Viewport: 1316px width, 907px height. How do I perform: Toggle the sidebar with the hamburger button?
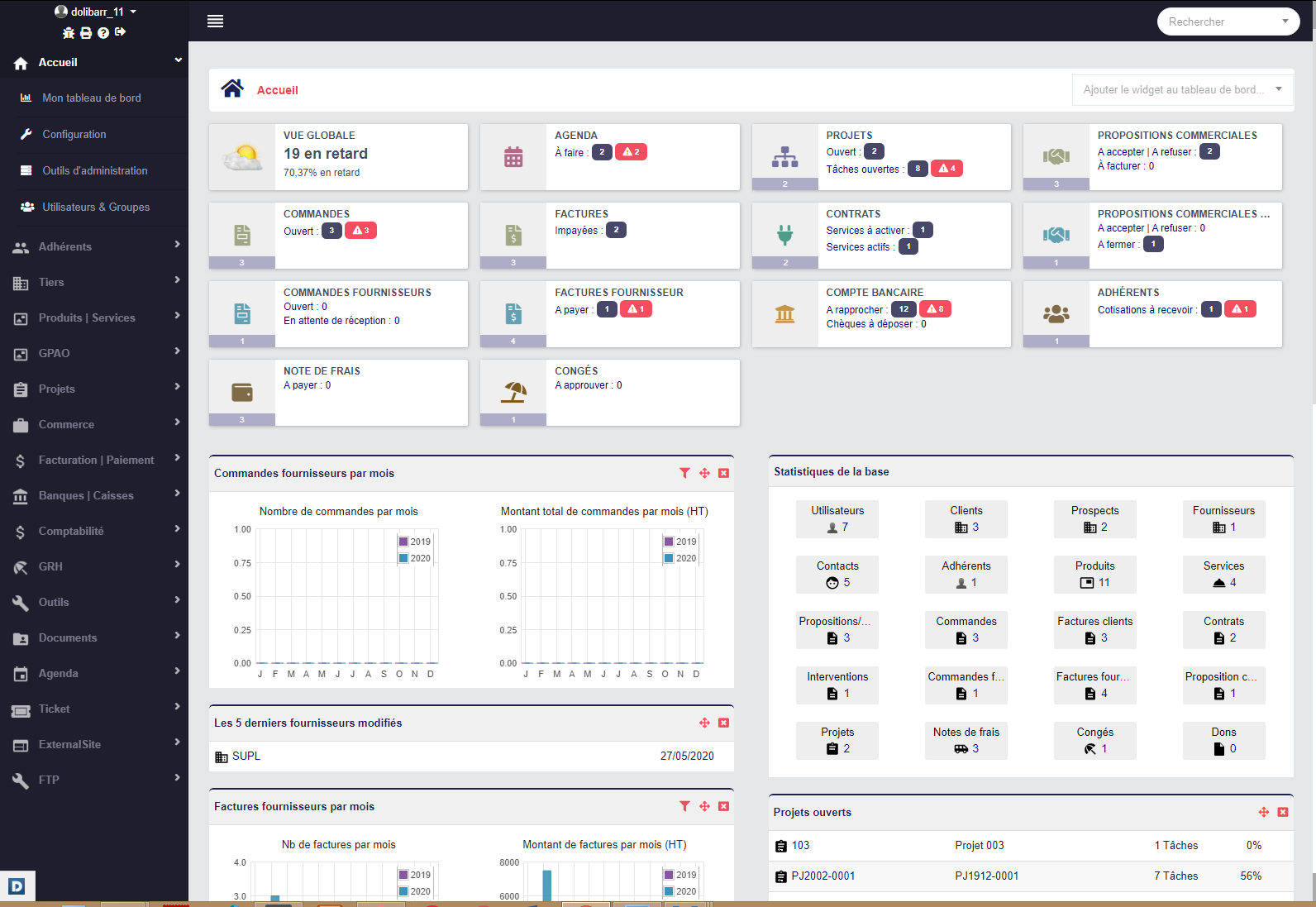[x=215, y=21]
